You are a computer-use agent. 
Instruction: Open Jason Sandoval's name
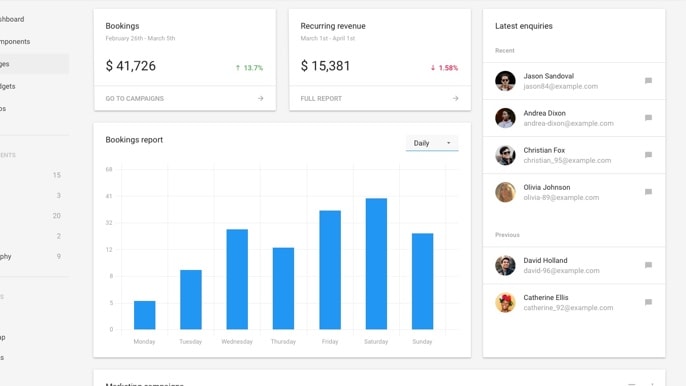click(x=549, y=76)
